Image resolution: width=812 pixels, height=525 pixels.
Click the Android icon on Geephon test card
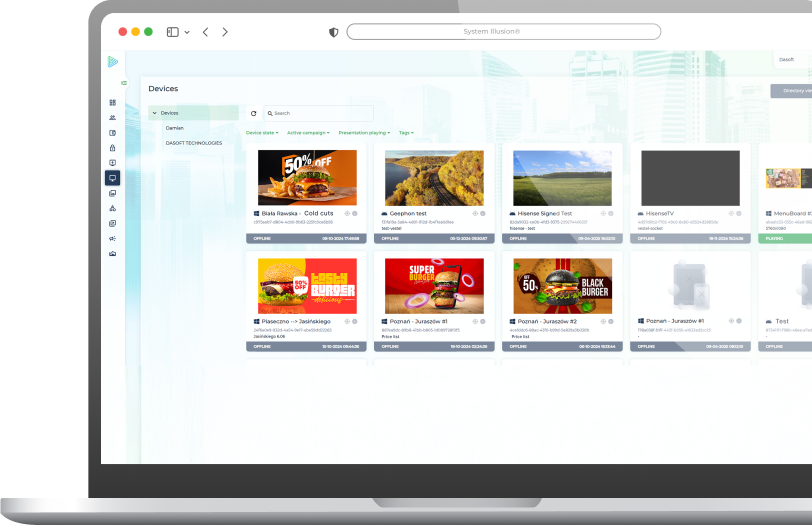pos(384,213)
